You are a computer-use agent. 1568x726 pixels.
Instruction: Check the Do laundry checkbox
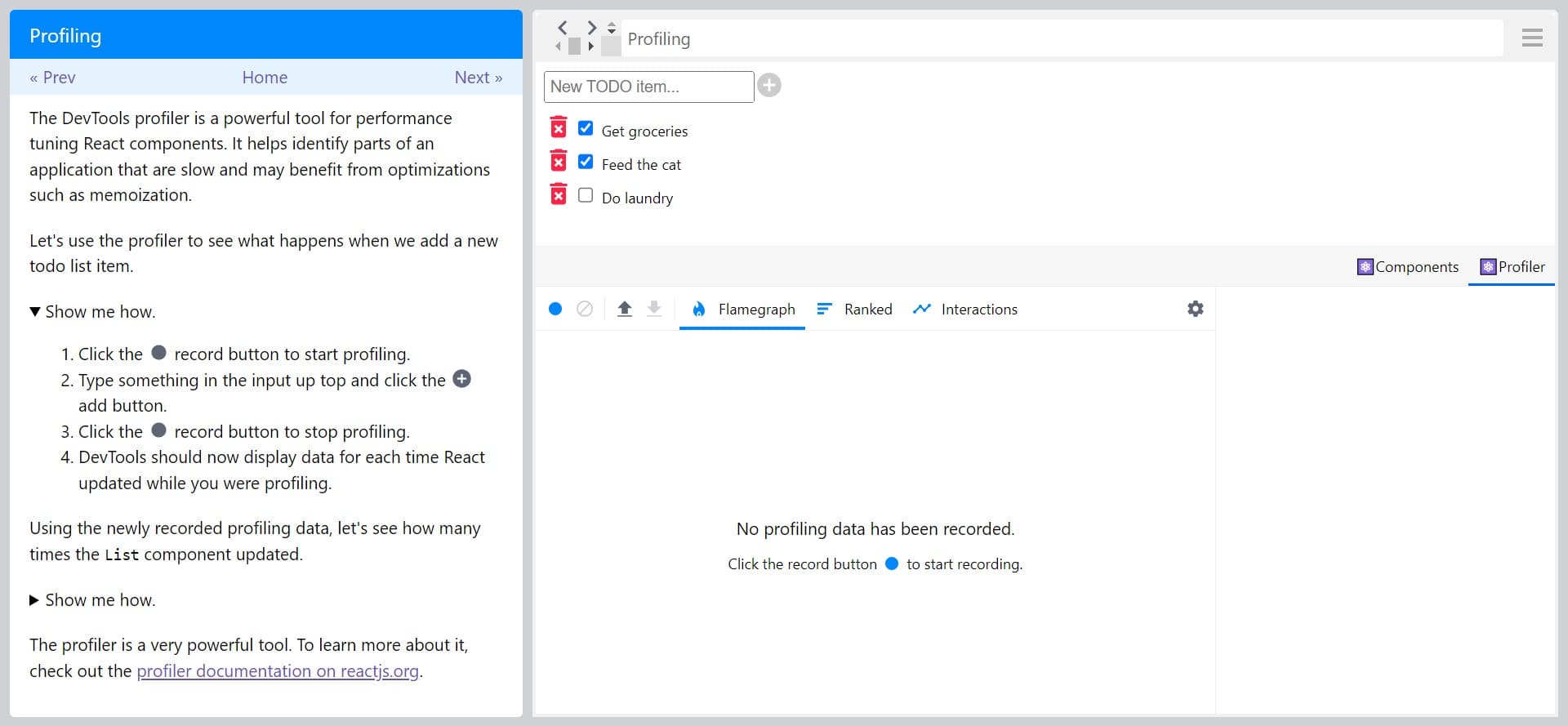pyautogui.click(x=586, y=195)
